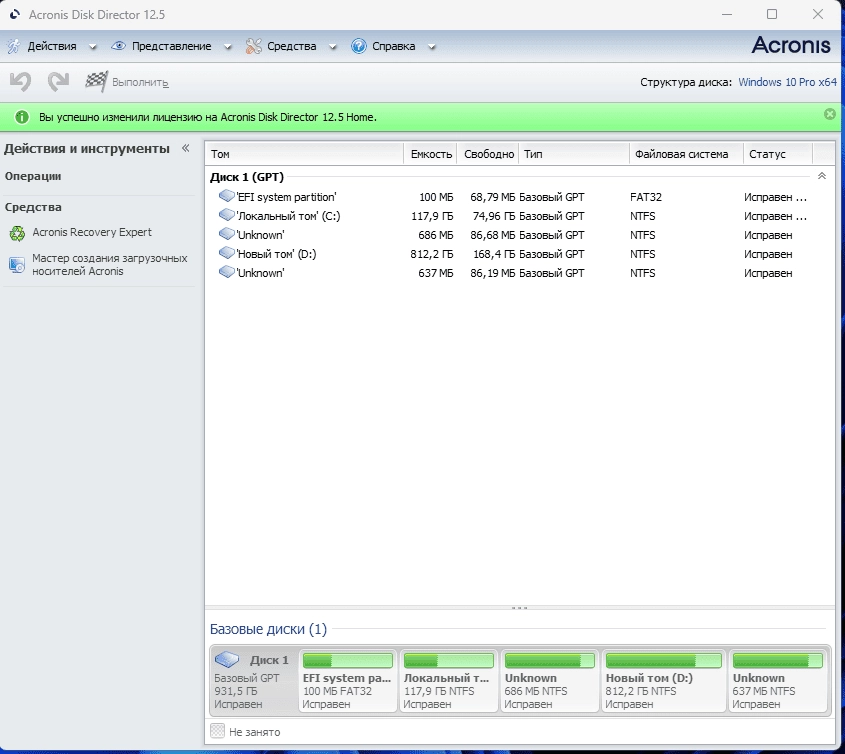
Task: Click the question mark Help icon
Action: 358,46
